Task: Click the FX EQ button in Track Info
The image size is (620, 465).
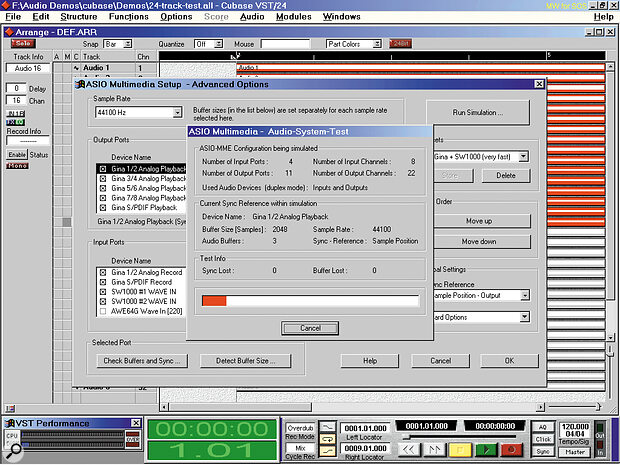Action: (16, 122)
